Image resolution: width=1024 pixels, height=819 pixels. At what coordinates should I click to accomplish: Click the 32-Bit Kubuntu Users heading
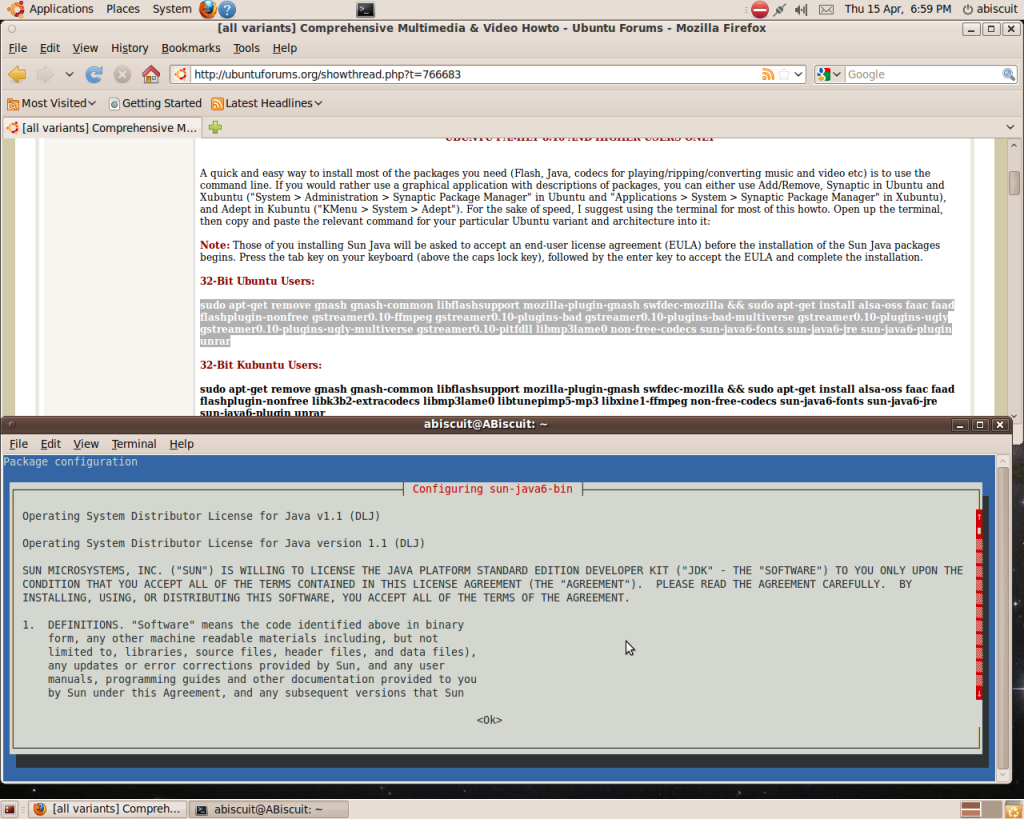pyautogui.click(x=261, y=365)
